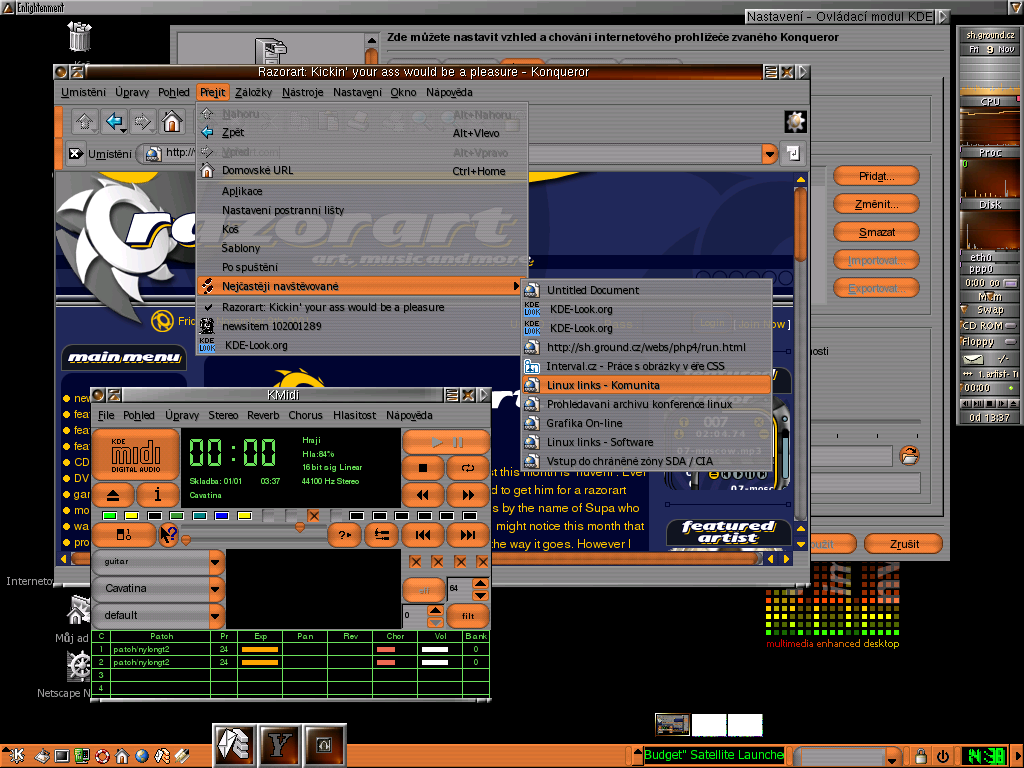This screenshot has height=768, width=1024.
Task: Click the panel lock screen padlock icon
Action: tap(920, 756)
